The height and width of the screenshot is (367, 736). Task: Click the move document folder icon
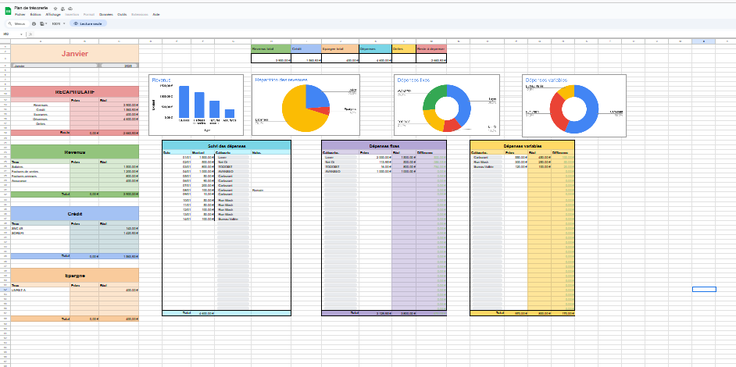tap(63, 8)
